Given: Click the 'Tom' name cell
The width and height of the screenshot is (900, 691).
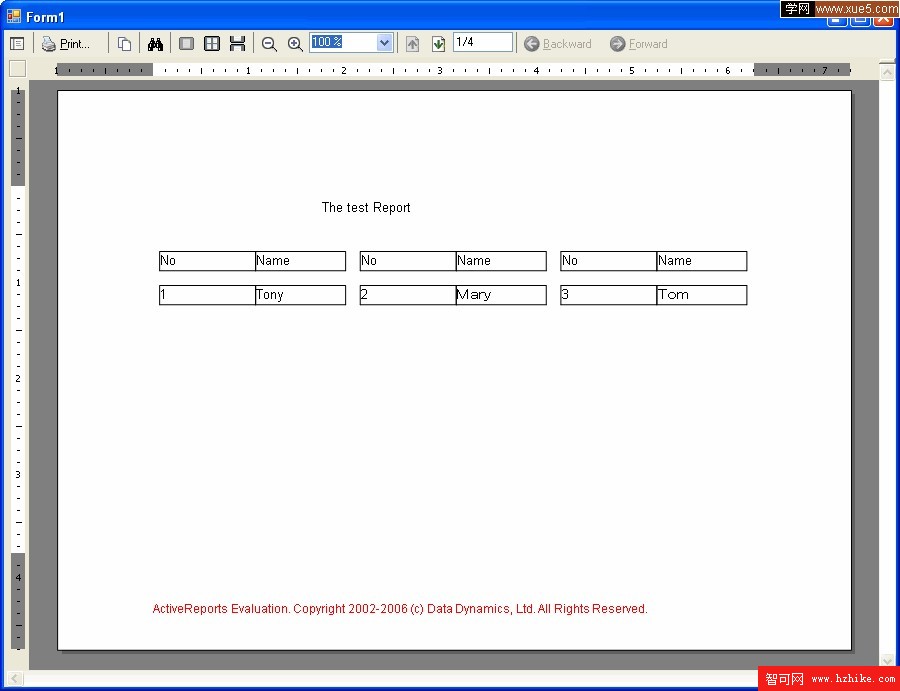Looking at the screenshot, I should [701, 295].
